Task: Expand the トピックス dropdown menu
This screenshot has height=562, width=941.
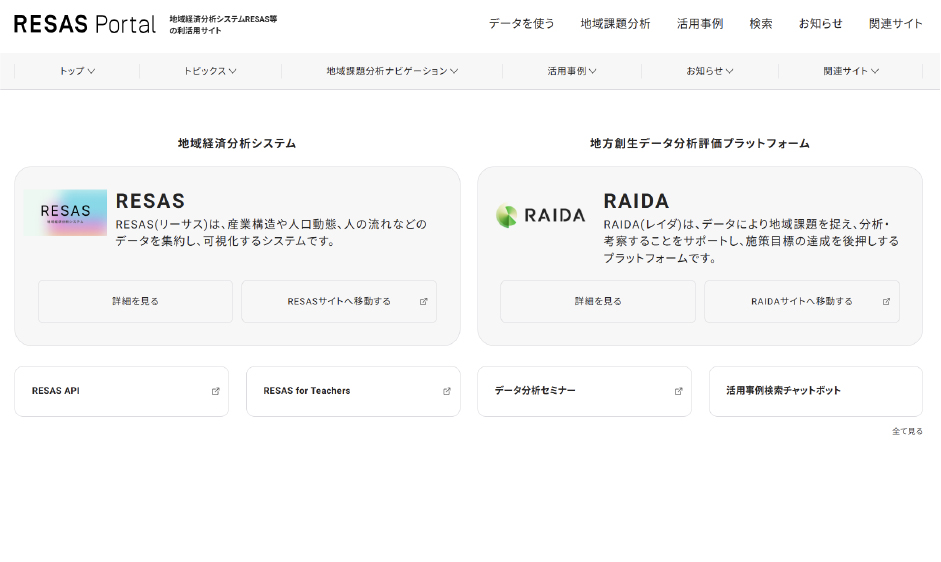Action: 210,71
